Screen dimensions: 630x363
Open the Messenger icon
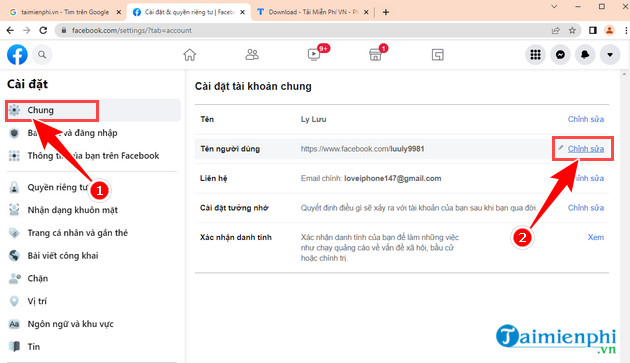pyautogui.click(x=560, y=55)
